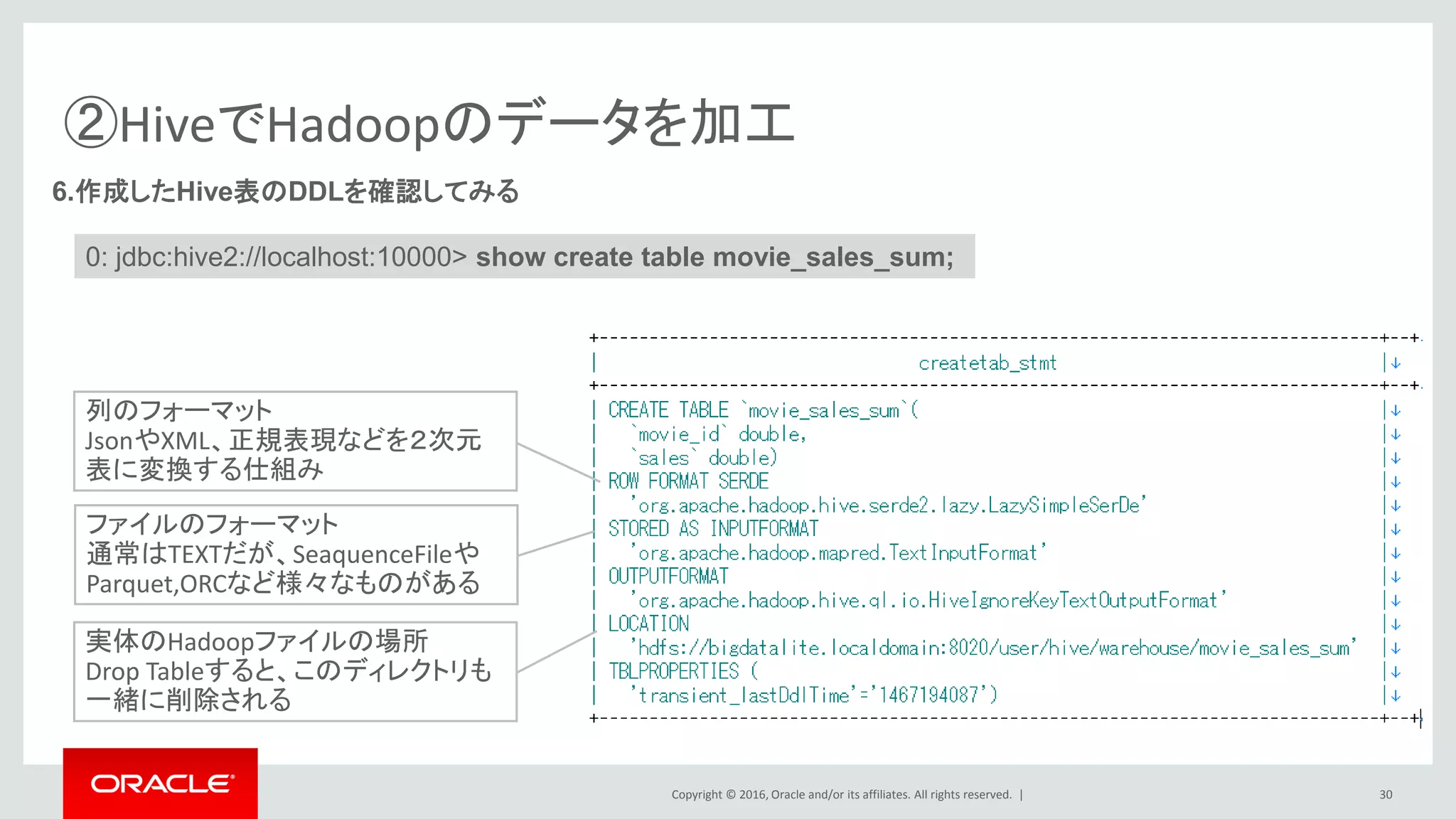Click the jdbc:hive2://localhost:10000 prompt text

(277, 257)
